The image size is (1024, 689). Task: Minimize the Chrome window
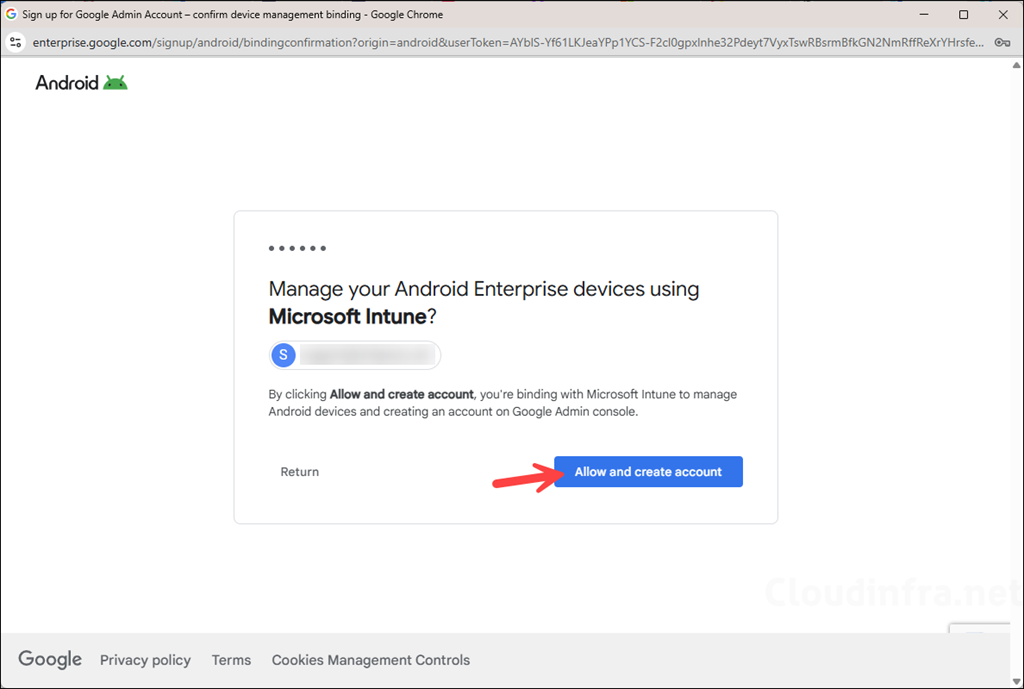coord(924,14)
